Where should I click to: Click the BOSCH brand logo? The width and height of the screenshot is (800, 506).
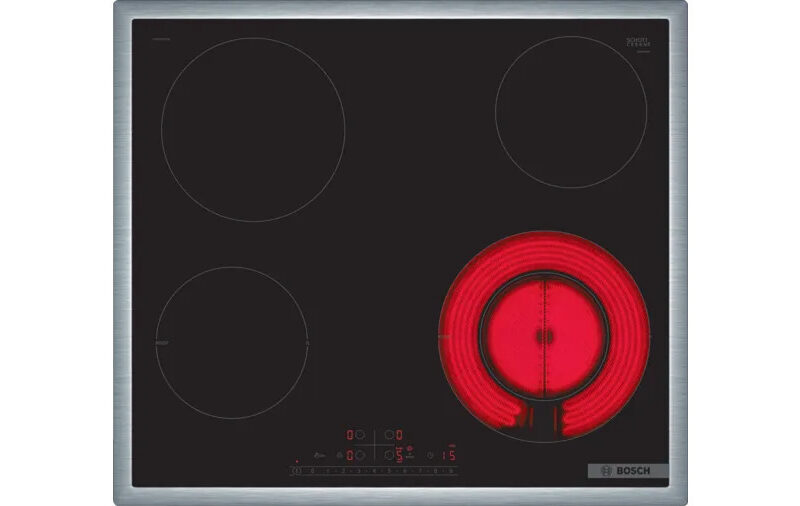[628, 471]
